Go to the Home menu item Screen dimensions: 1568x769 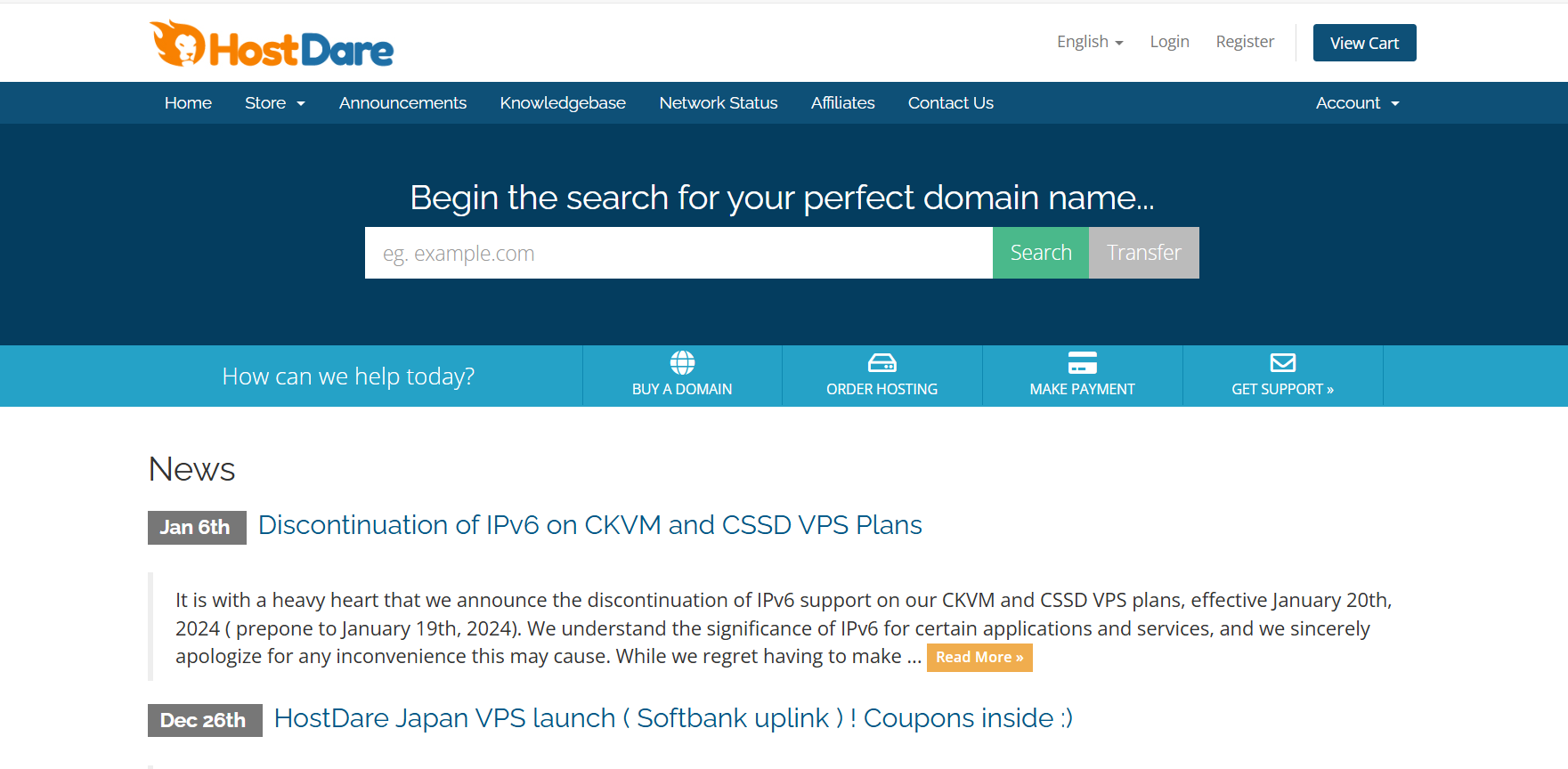pos(188,103)
